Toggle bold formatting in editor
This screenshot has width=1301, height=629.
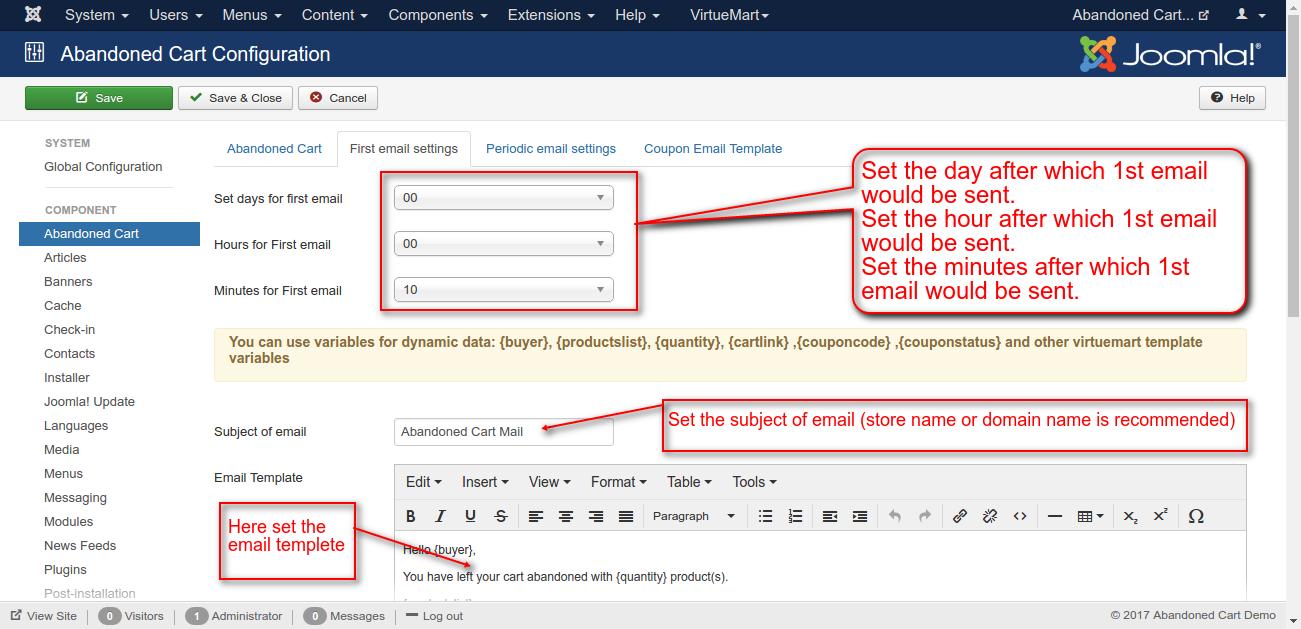click(410, 516)
